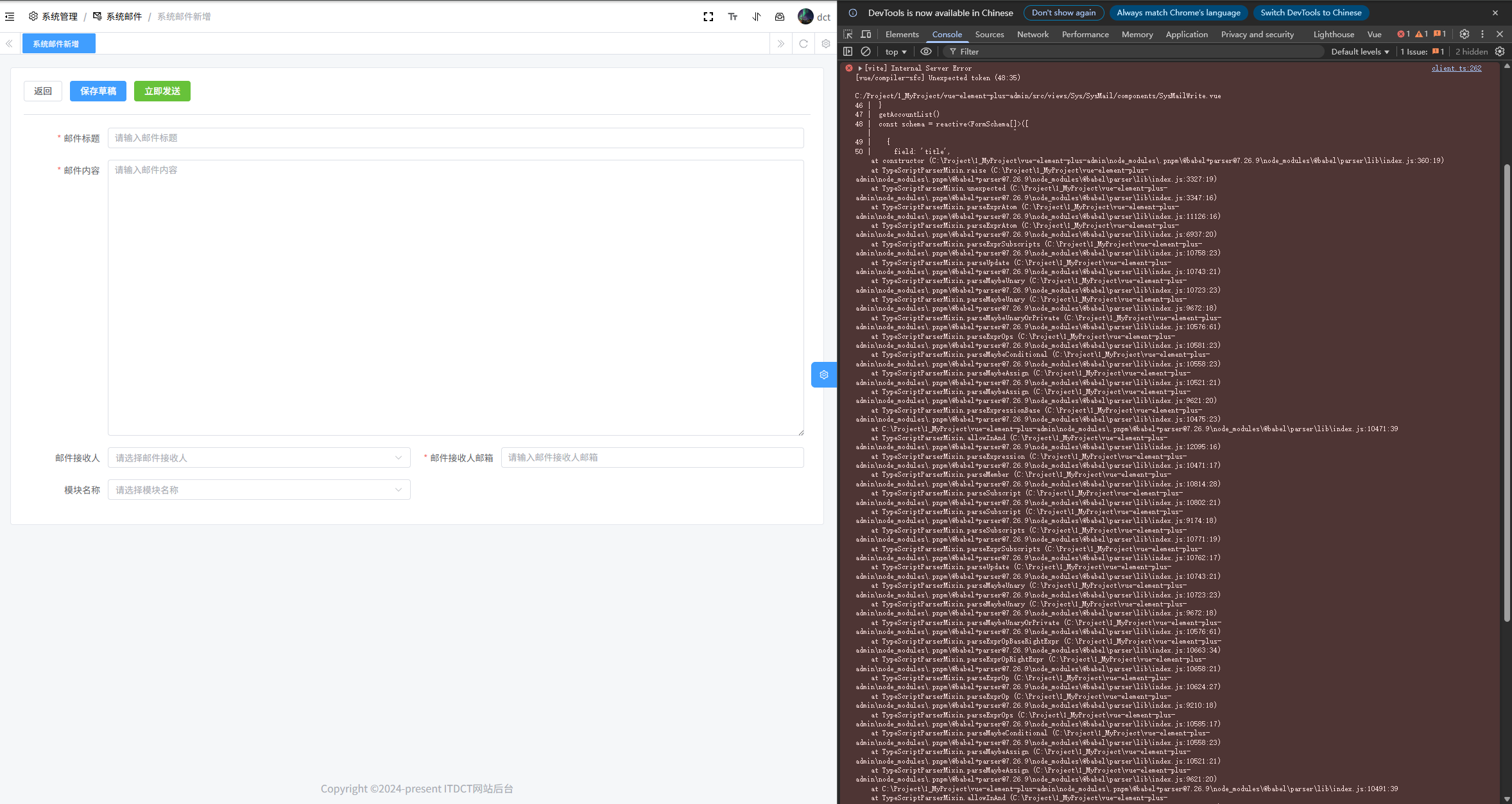The image size is (1512, 804).
Task: Click the blue floating settings gear
Action: tap(824, 375)
